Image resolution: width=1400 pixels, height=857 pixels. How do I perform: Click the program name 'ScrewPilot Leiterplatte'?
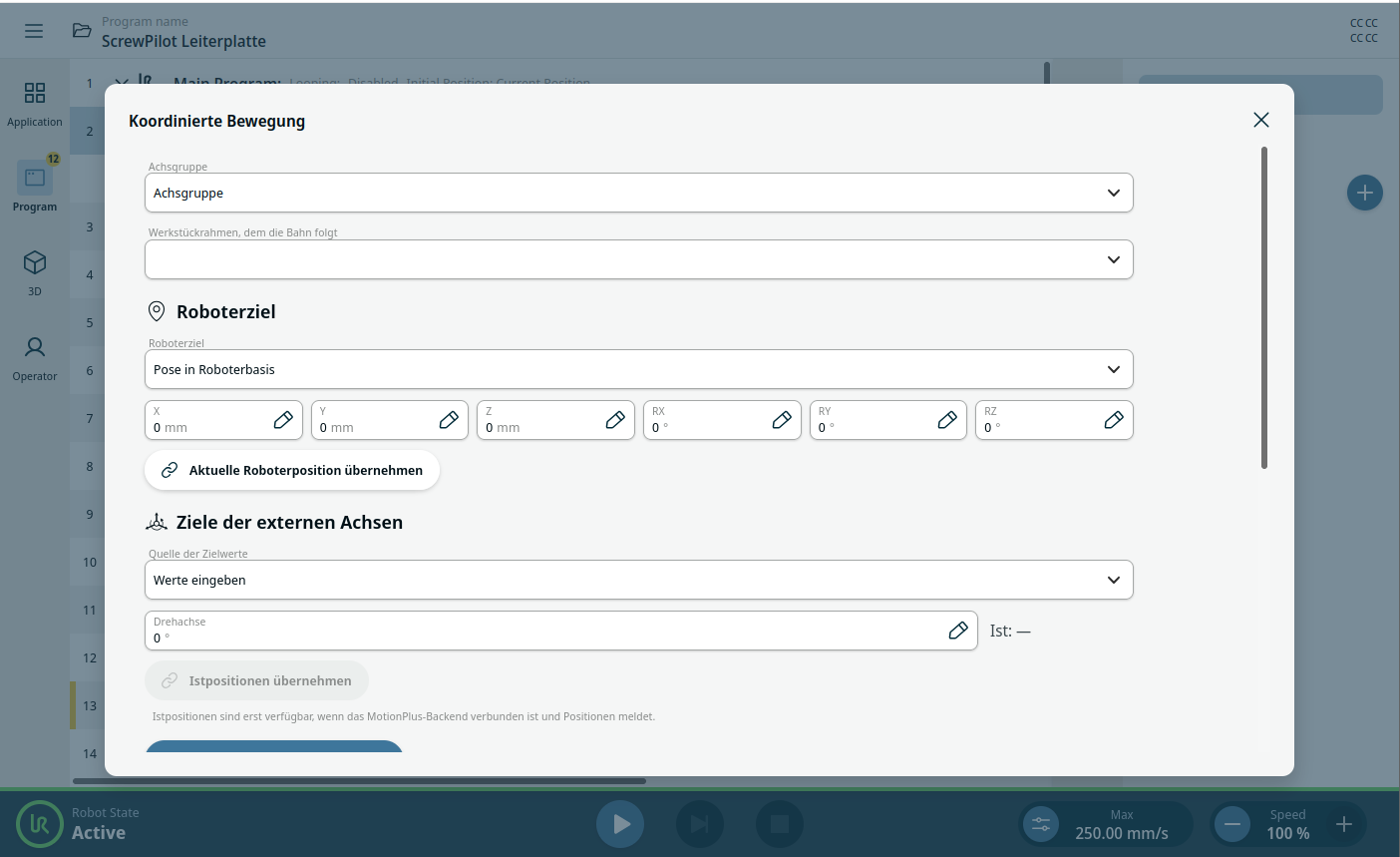pyautogui.click(x=183, y=41)
